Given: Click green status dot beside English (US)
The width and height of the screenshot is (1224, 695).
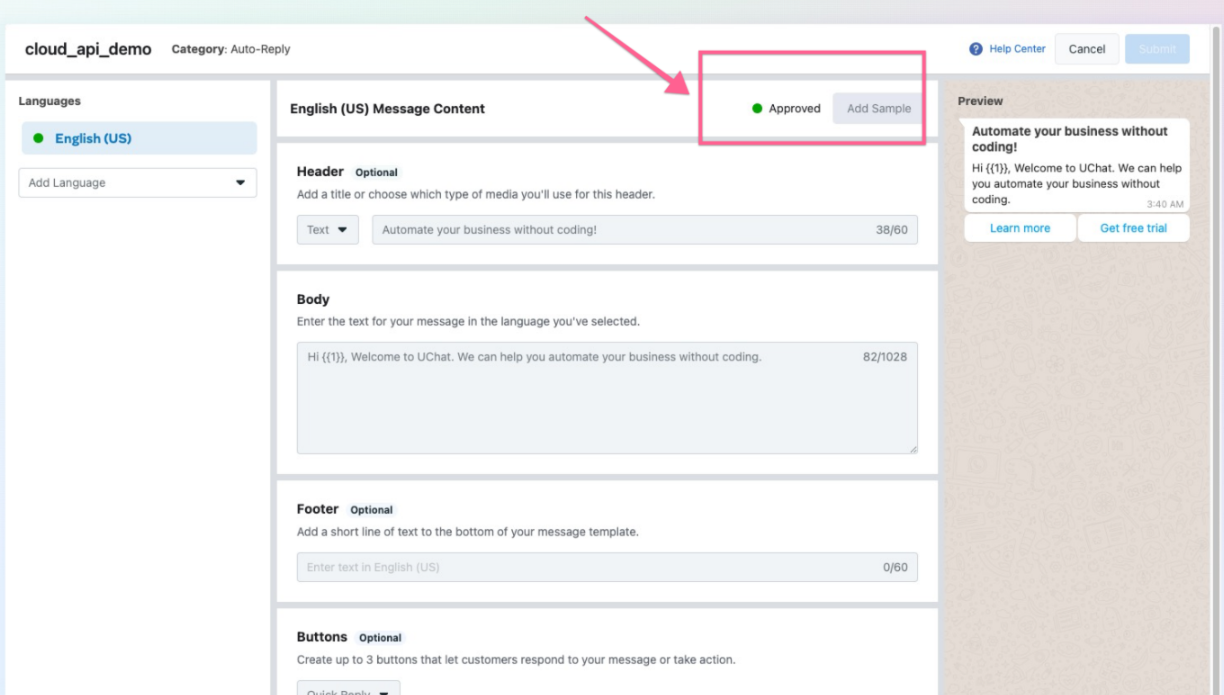Looking at the screenshot, I should tap(38, 138).
